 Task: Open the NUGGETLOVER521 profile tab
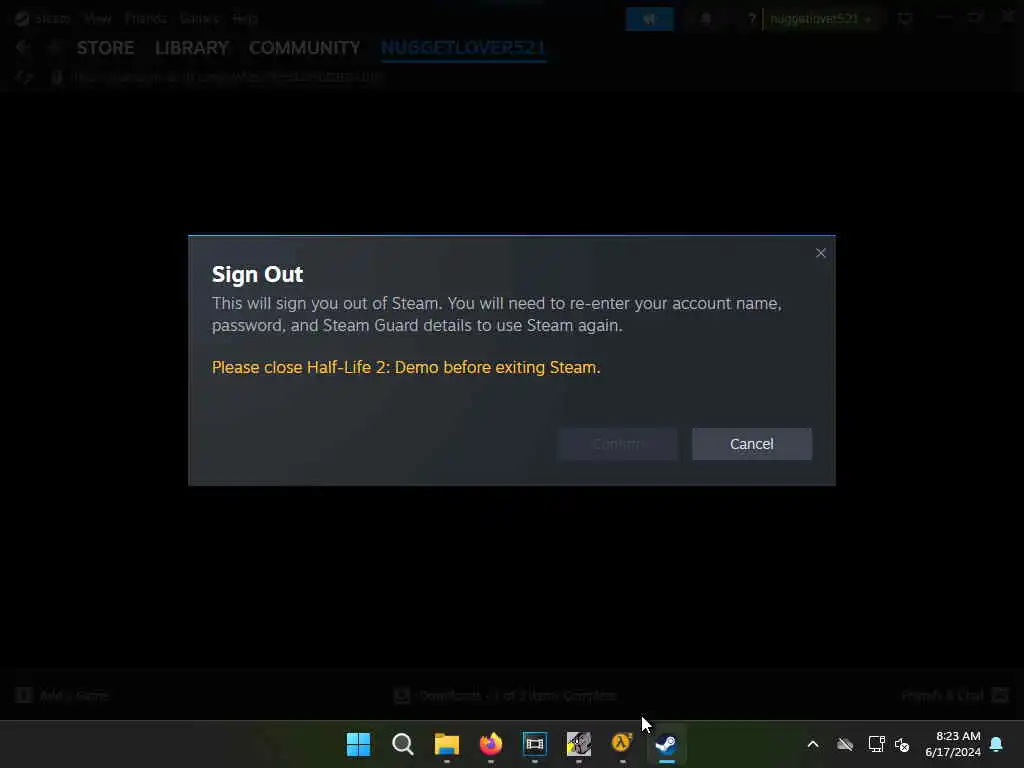463,48
